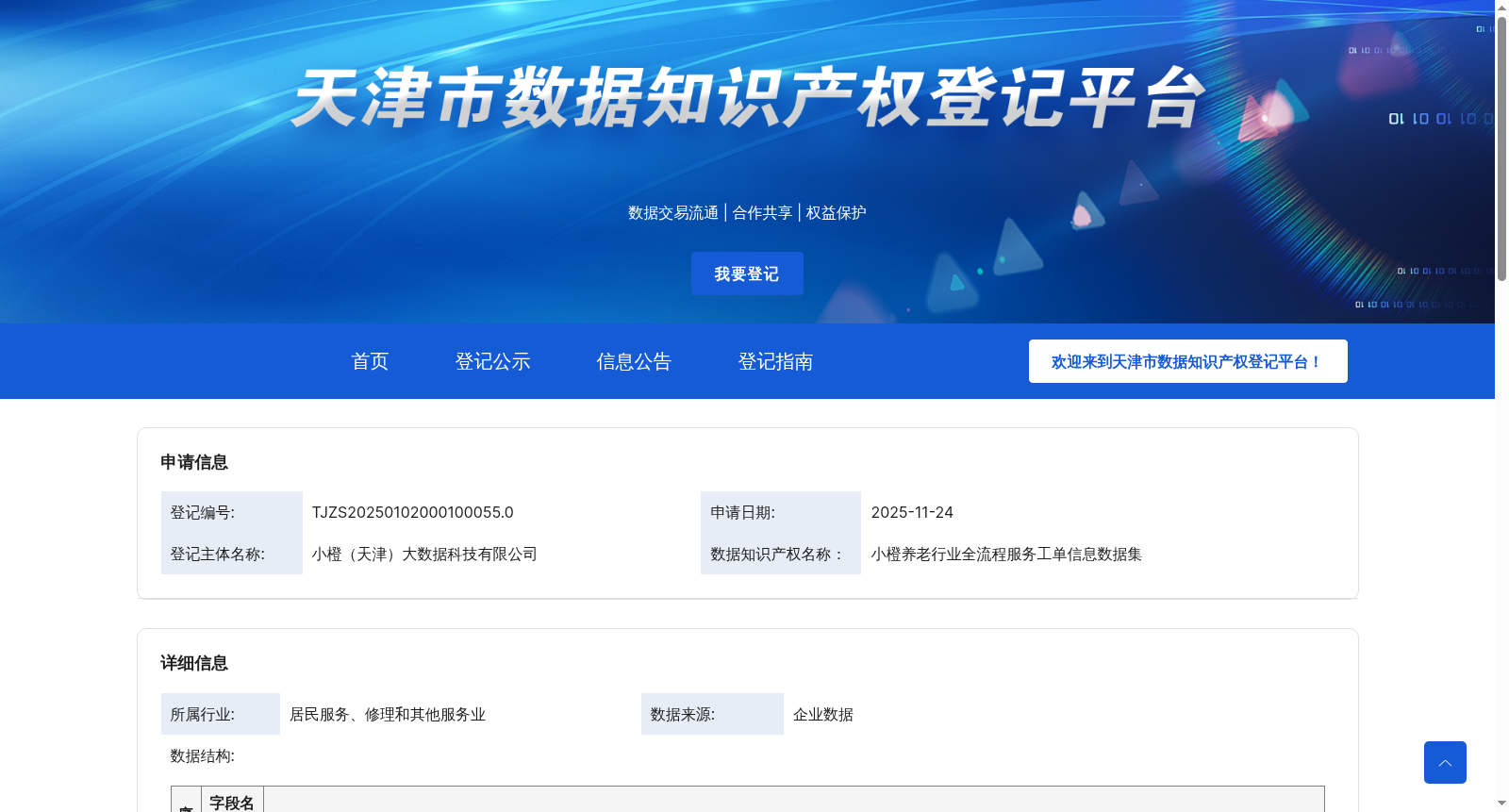Go to 登记公示 page

492,361
